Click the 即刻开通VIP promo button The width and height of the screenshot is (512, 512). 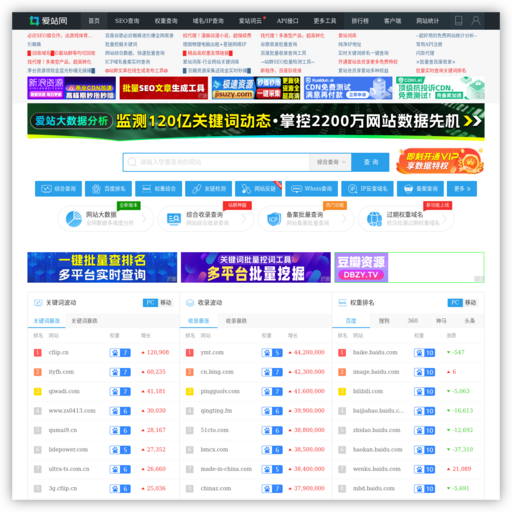coord(440,161)
